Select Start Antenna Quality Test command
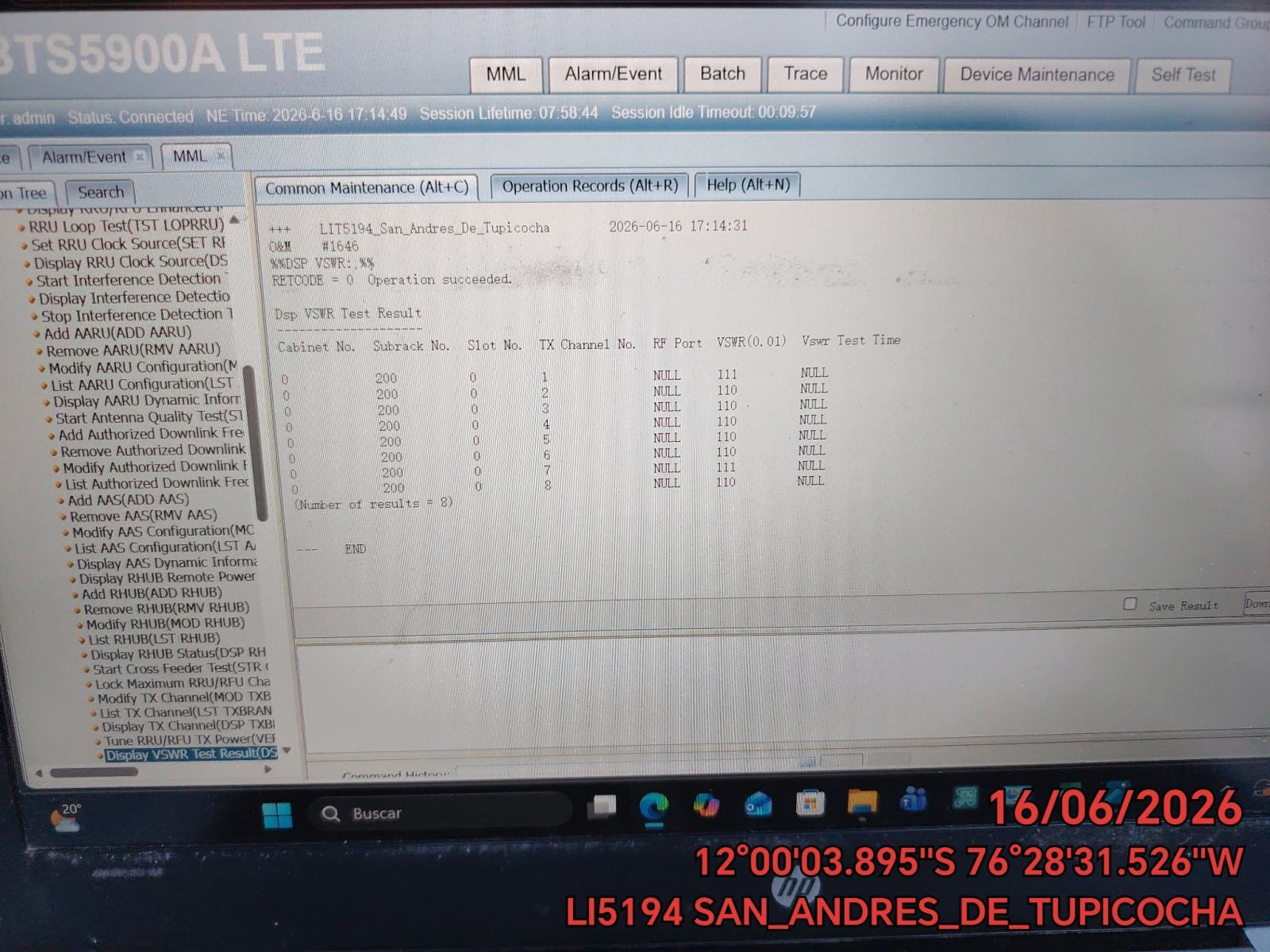1270x952 pixels. 149,417
